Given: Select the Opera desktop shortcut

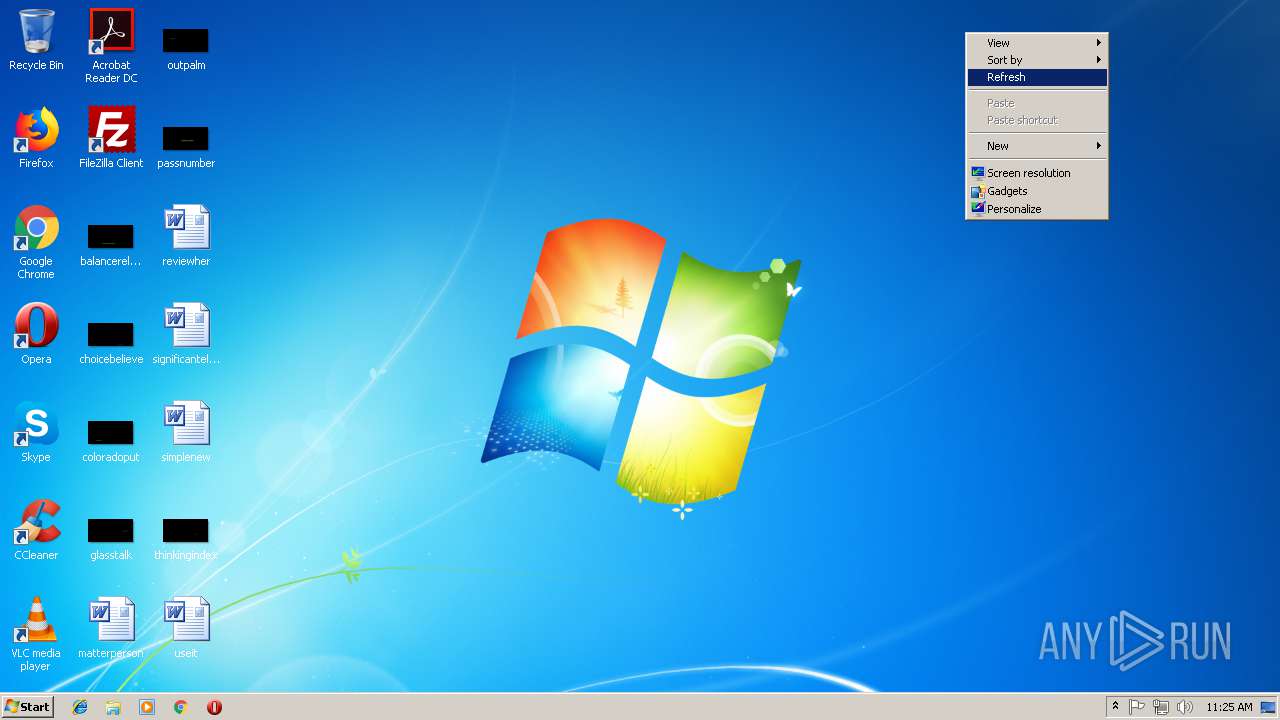Looking at the screenshot, I should pos(36,334).
